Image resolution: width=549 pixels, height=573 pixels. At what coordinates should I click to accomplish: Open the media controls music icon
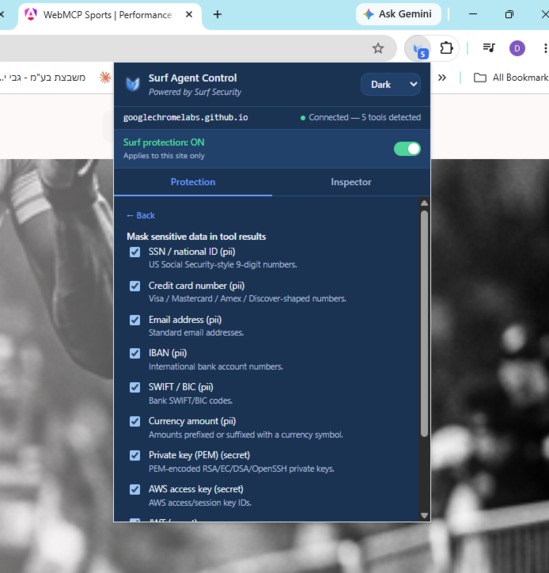[489, 48]
